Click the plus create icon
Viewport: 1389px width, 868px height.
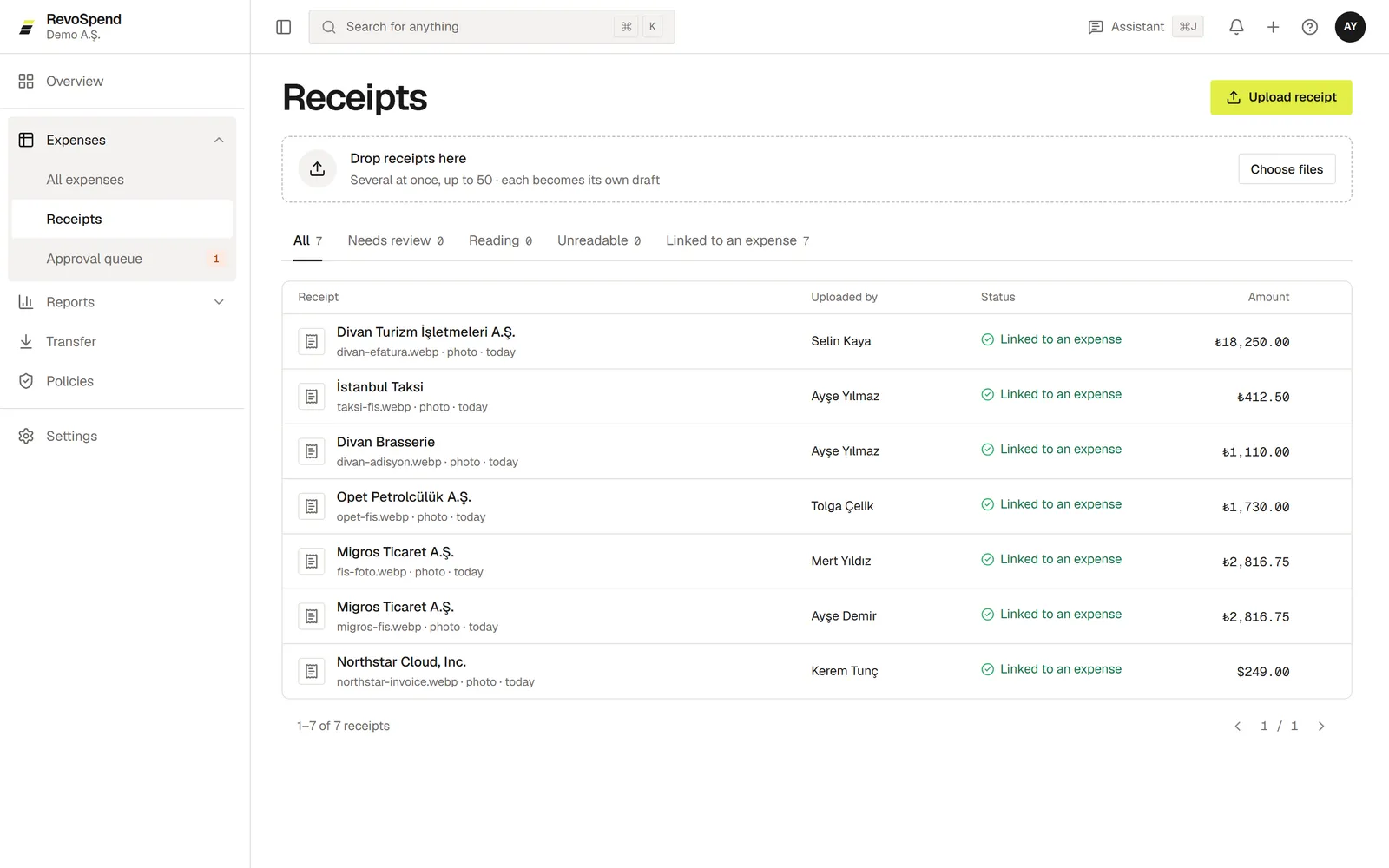point(1273,27)
